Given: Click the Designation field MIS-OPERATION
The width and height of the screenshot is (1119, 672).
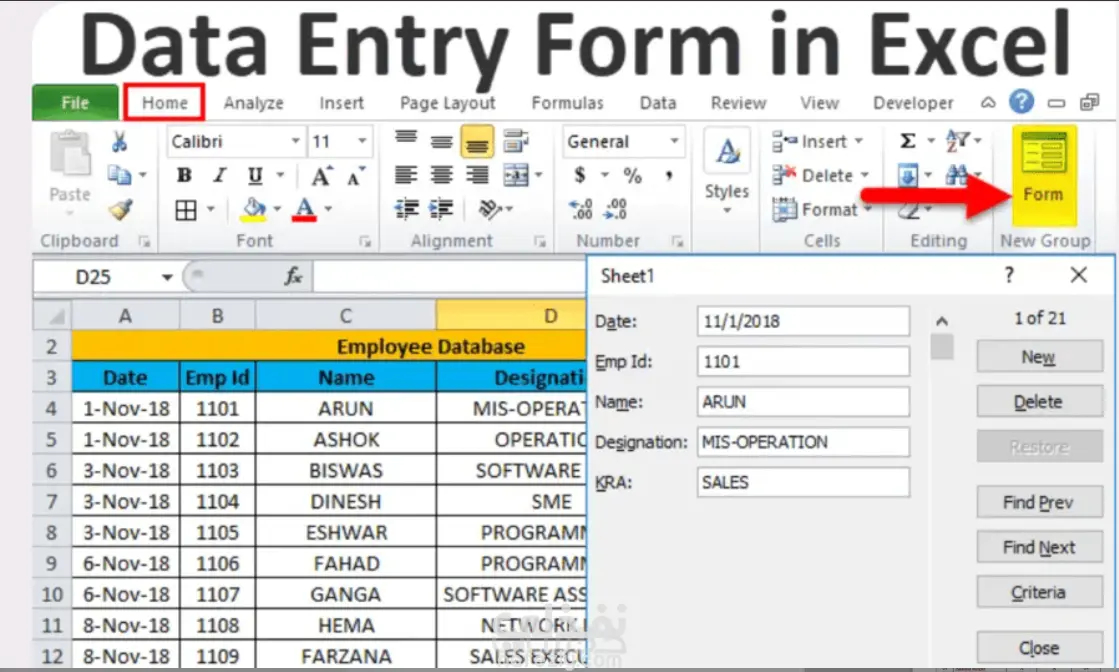Looking at the screenshot, I should (804, 442).
